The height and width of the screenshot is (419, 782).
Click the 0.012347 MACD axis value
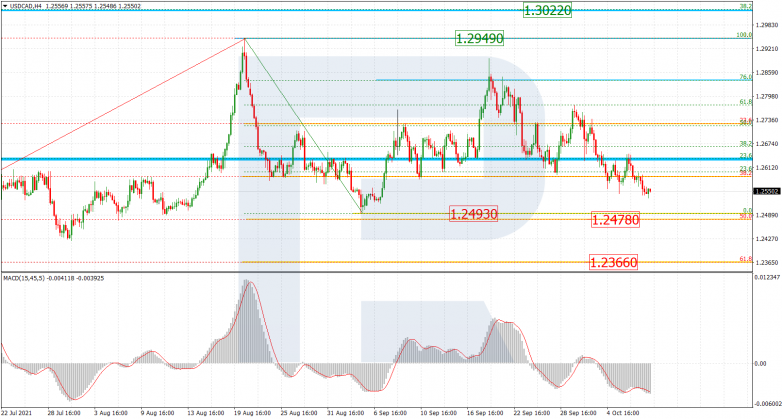point(768,277)
